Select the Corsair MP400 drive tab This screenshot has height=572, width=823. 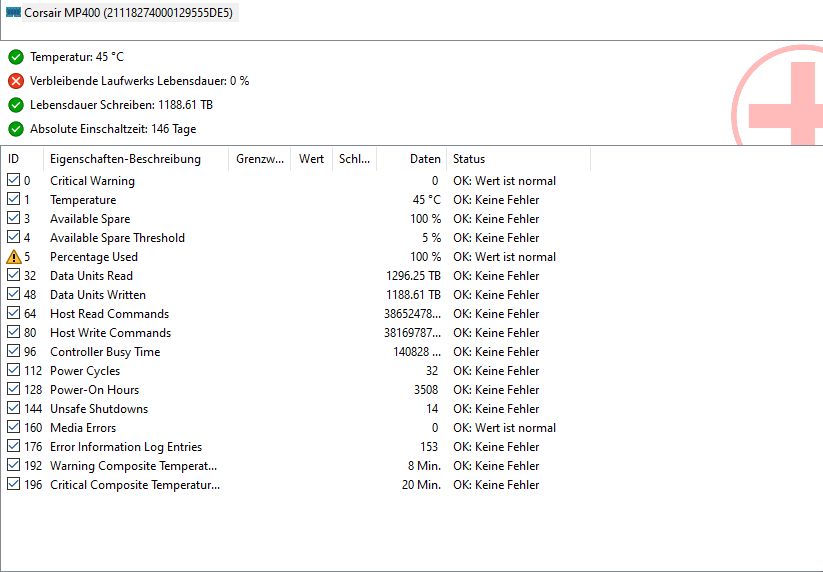click(x=121, y=12)
